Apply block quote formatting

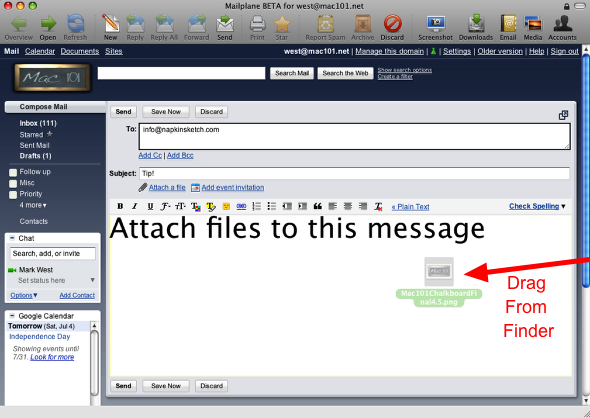(x=318, y=206)
